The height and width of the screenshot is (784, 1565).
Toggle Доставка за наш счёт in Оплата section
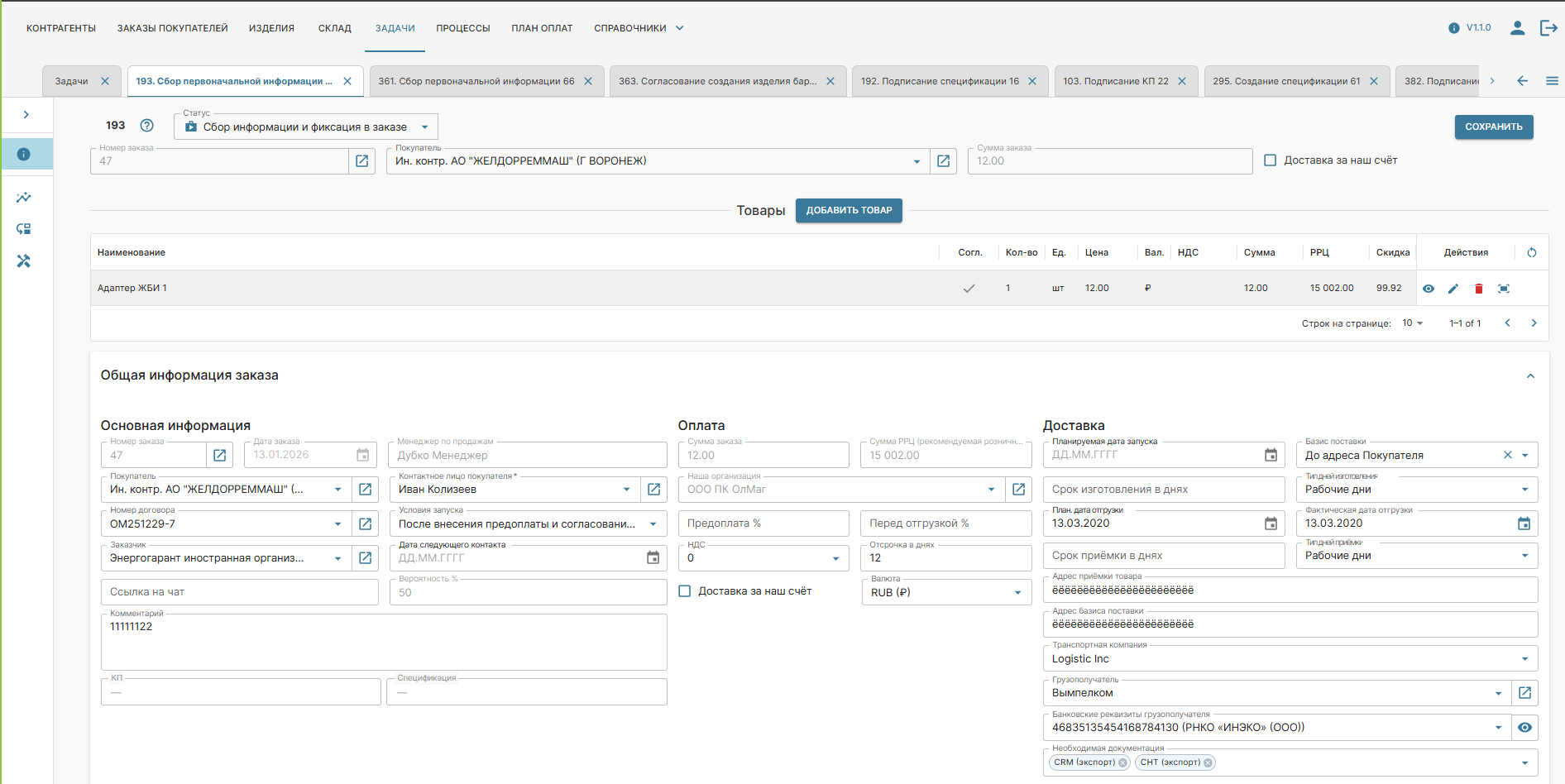click(x=685, y=591)
